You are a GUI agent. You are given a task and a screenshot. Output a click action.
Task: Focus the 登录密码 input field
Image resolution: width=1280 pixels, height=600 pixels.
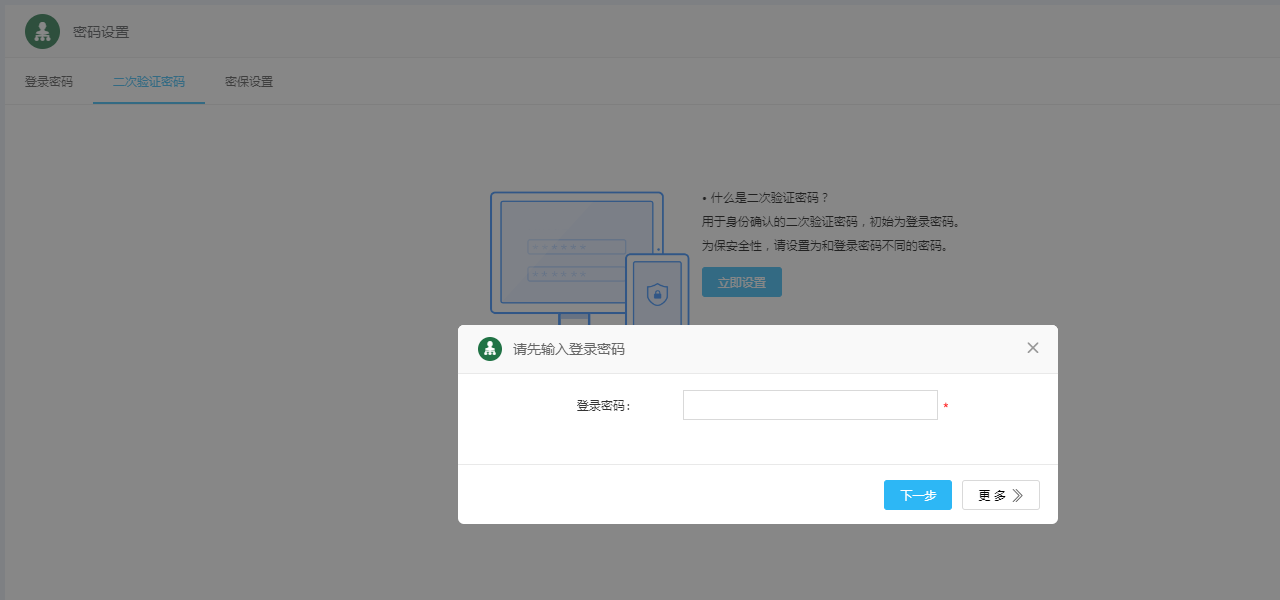pos(810,405)
